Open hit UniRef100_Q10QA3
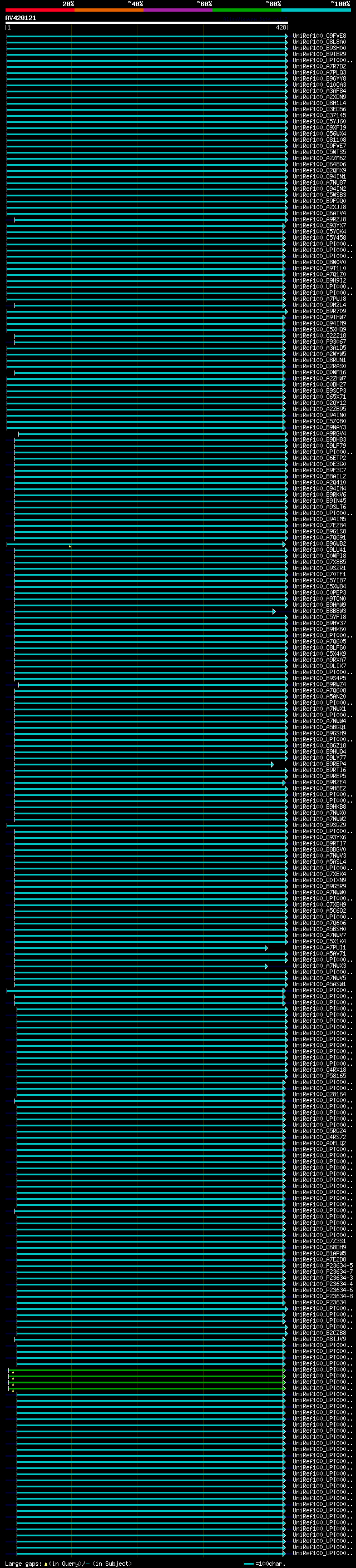356x1568 pixels. click(x=319, y=85)
